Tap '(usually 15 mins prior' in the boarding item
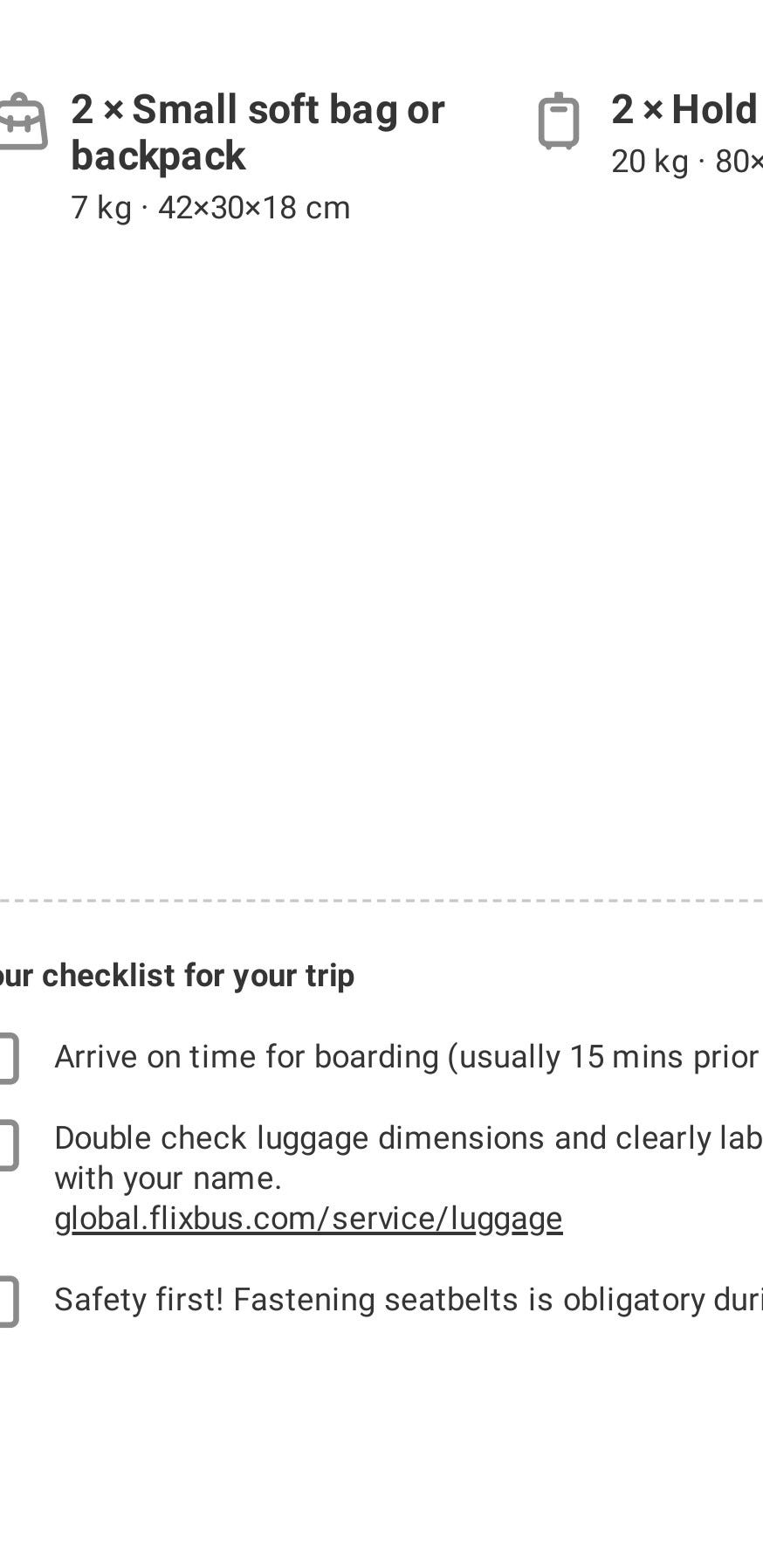This screenshot has width=763, height=1568. click(x=602, y=1057)
